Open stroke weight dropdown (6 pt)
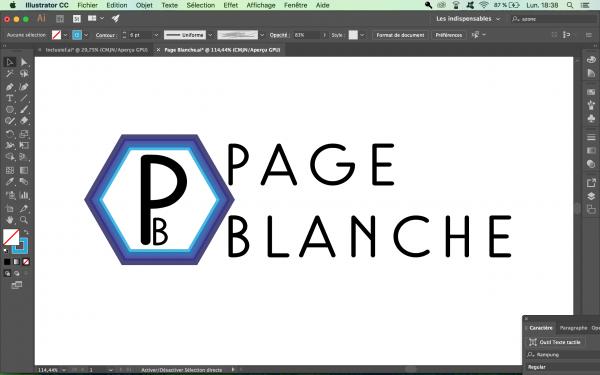 click(156, 35)
